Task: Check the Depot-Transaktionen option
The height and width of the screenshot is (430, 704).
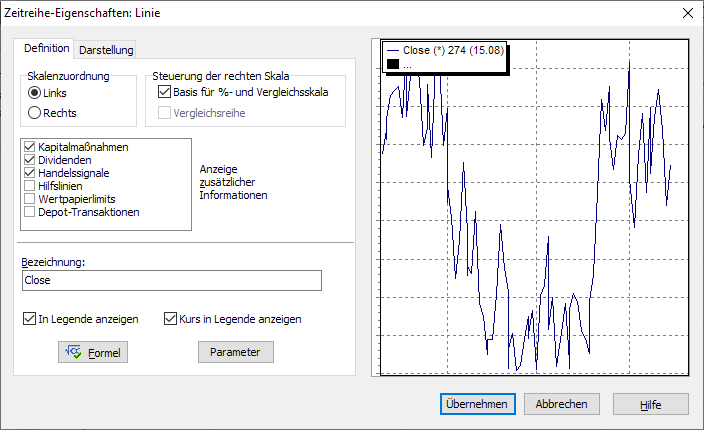Action: [x=29, y=212]
